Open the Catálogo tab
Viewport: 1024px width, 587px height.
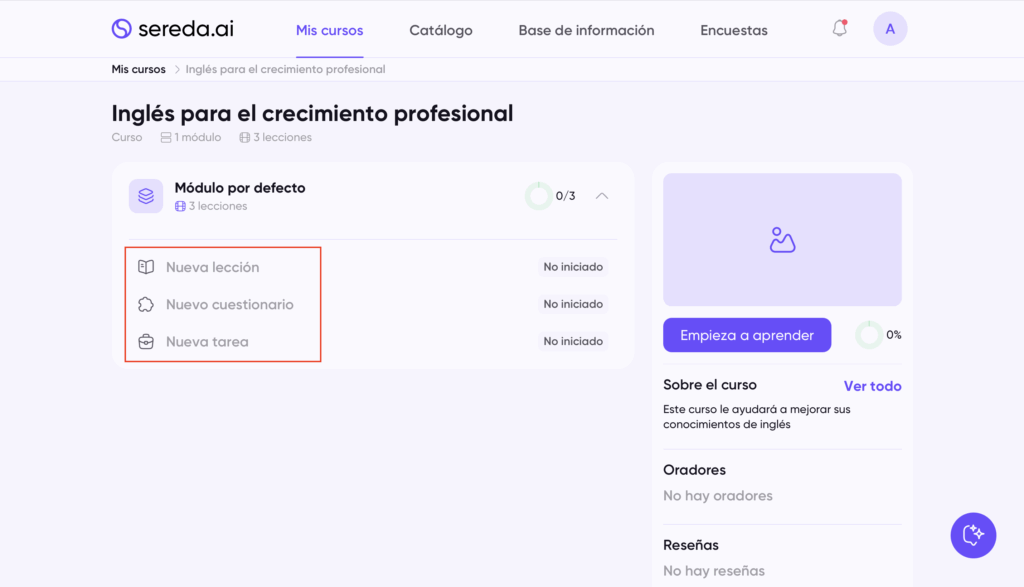pyautogui.click(x=441, y=30)
